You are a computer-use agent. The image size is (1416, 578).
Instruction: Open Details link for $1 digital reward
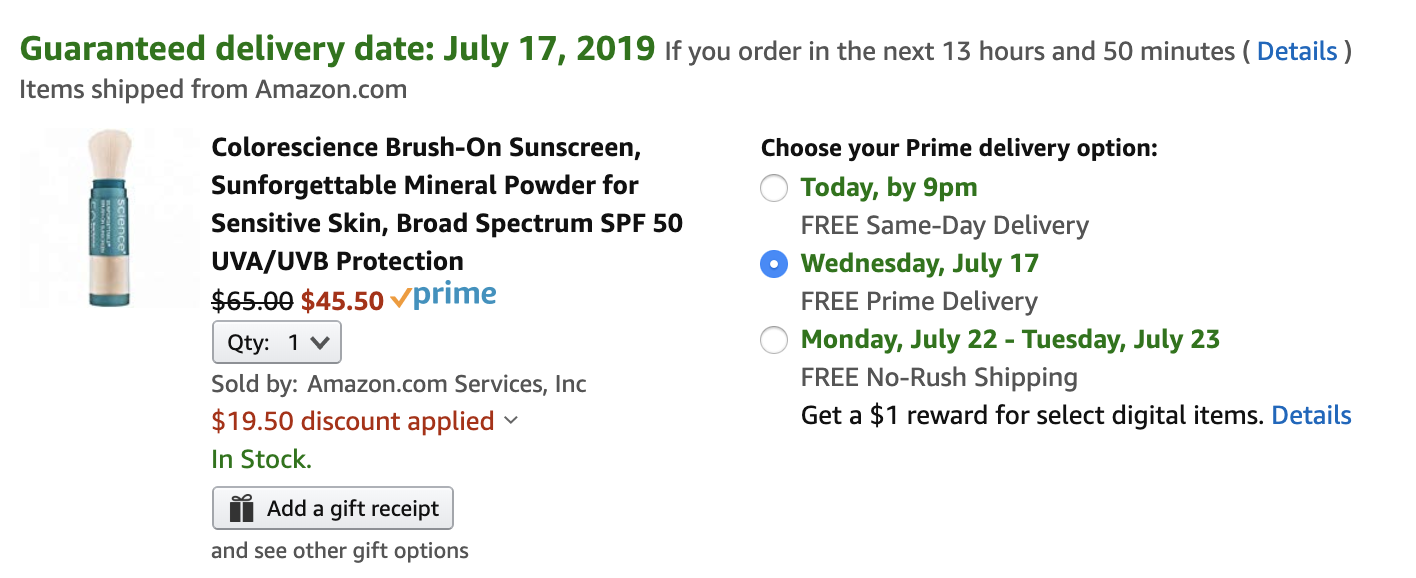point(1311,415)
